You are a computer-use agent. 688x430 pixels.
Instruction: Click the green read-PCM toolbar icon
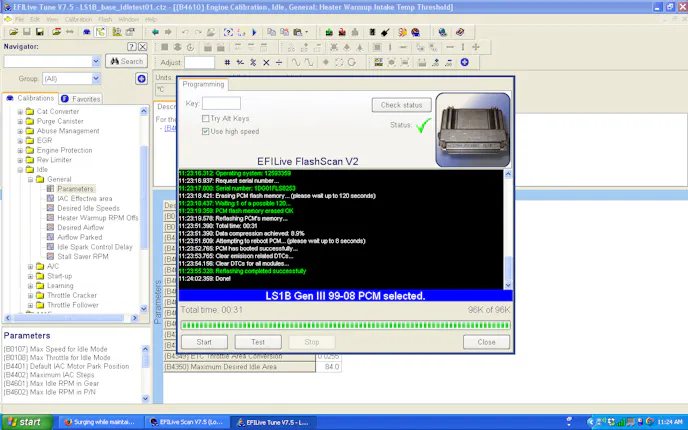329,32
